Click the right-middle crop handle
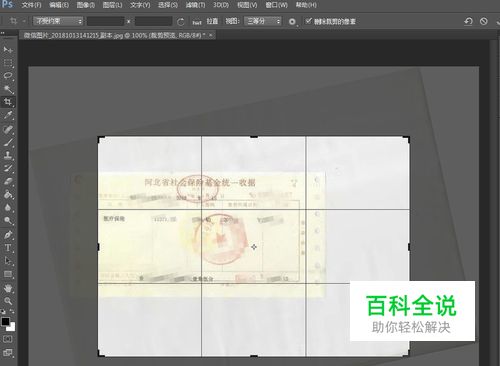500x366 pixels. (x=409, y=247)
